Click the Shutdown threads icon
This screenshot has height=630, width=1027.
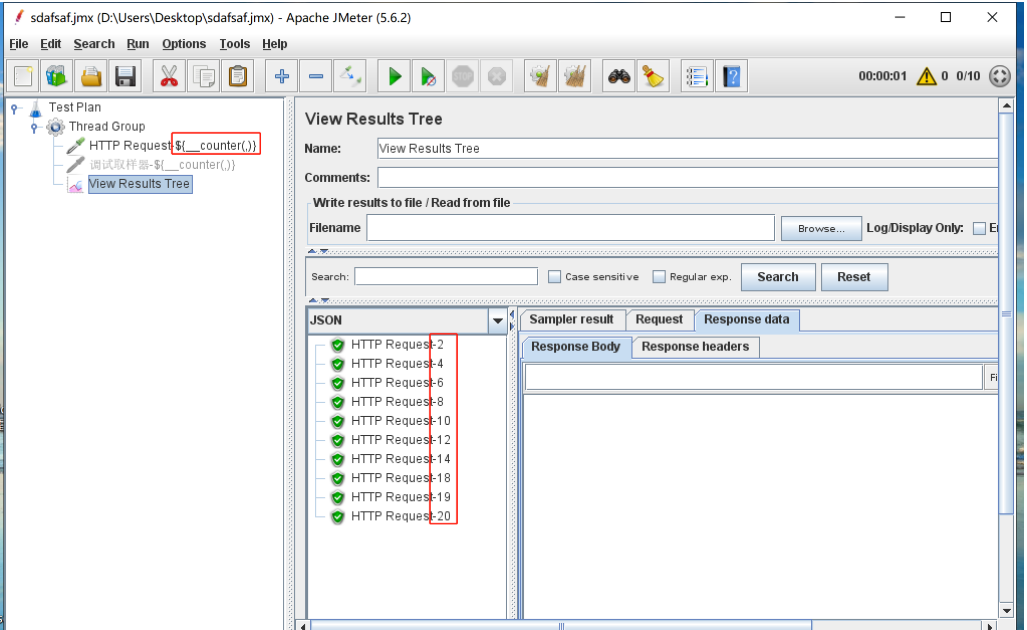click(496, 77)
